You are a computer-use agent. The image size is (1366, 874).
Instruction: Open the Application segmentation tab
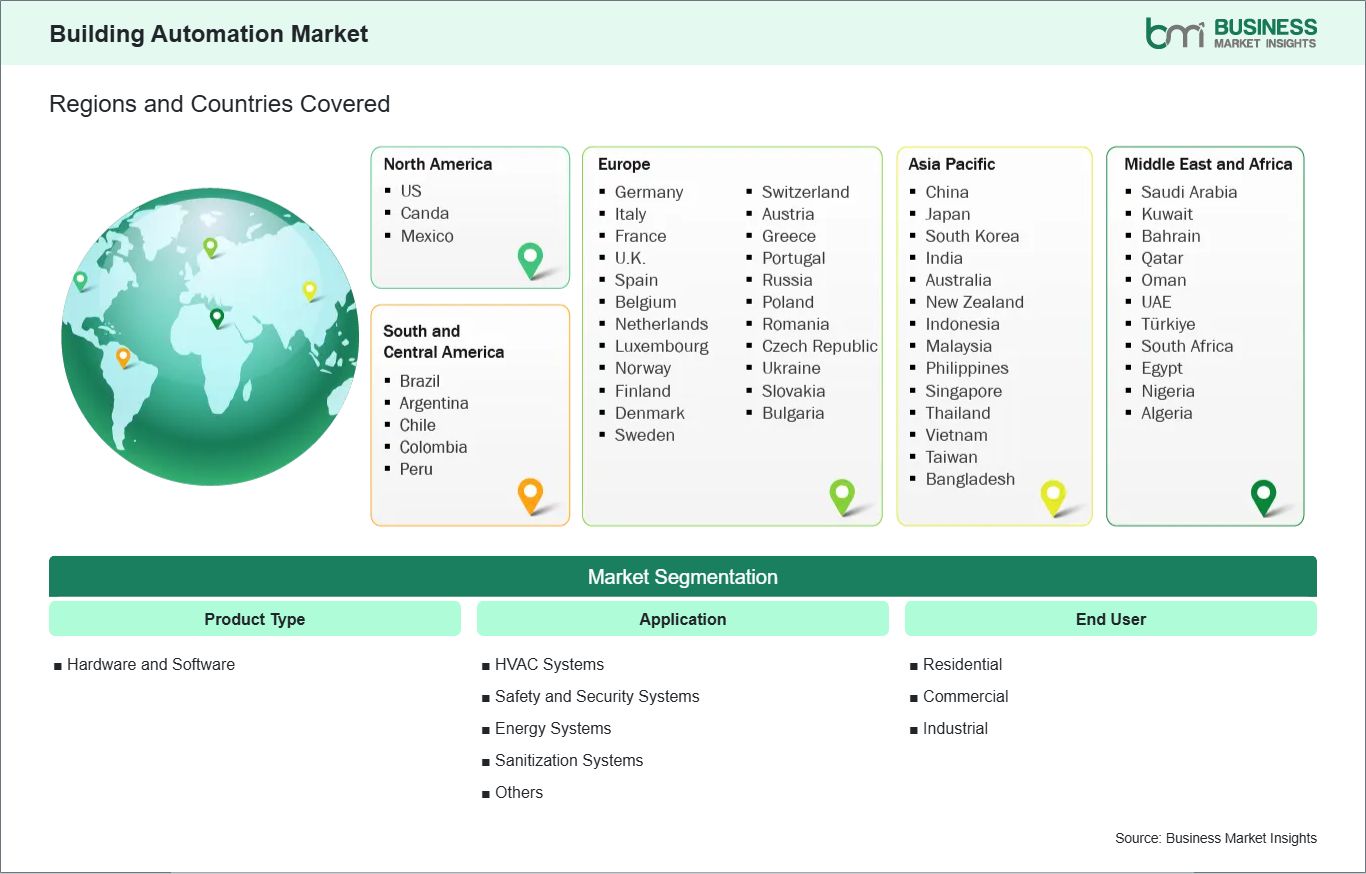(x=682, y=618)
